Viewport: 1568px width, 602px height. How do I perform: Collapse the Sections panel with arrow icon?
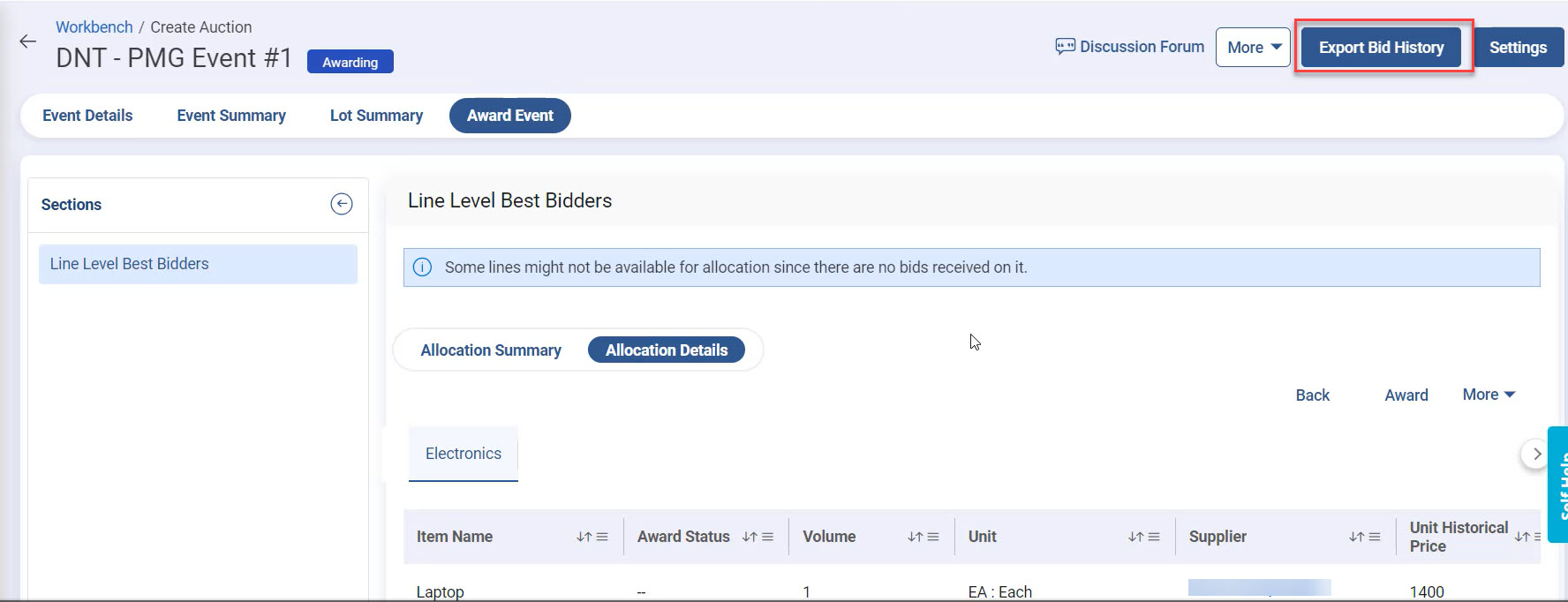[x=341, y=204]
